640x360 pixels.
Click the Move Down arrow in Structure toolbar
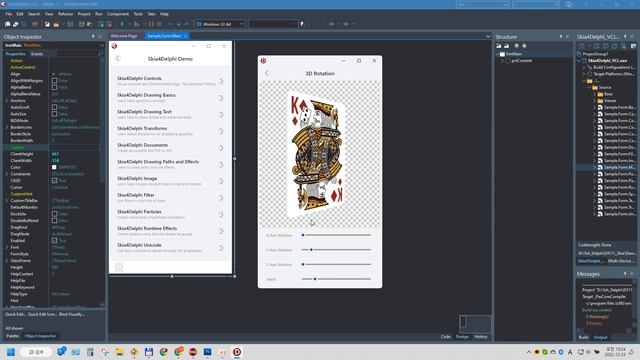pyautogui.click(x=524, y=46)
